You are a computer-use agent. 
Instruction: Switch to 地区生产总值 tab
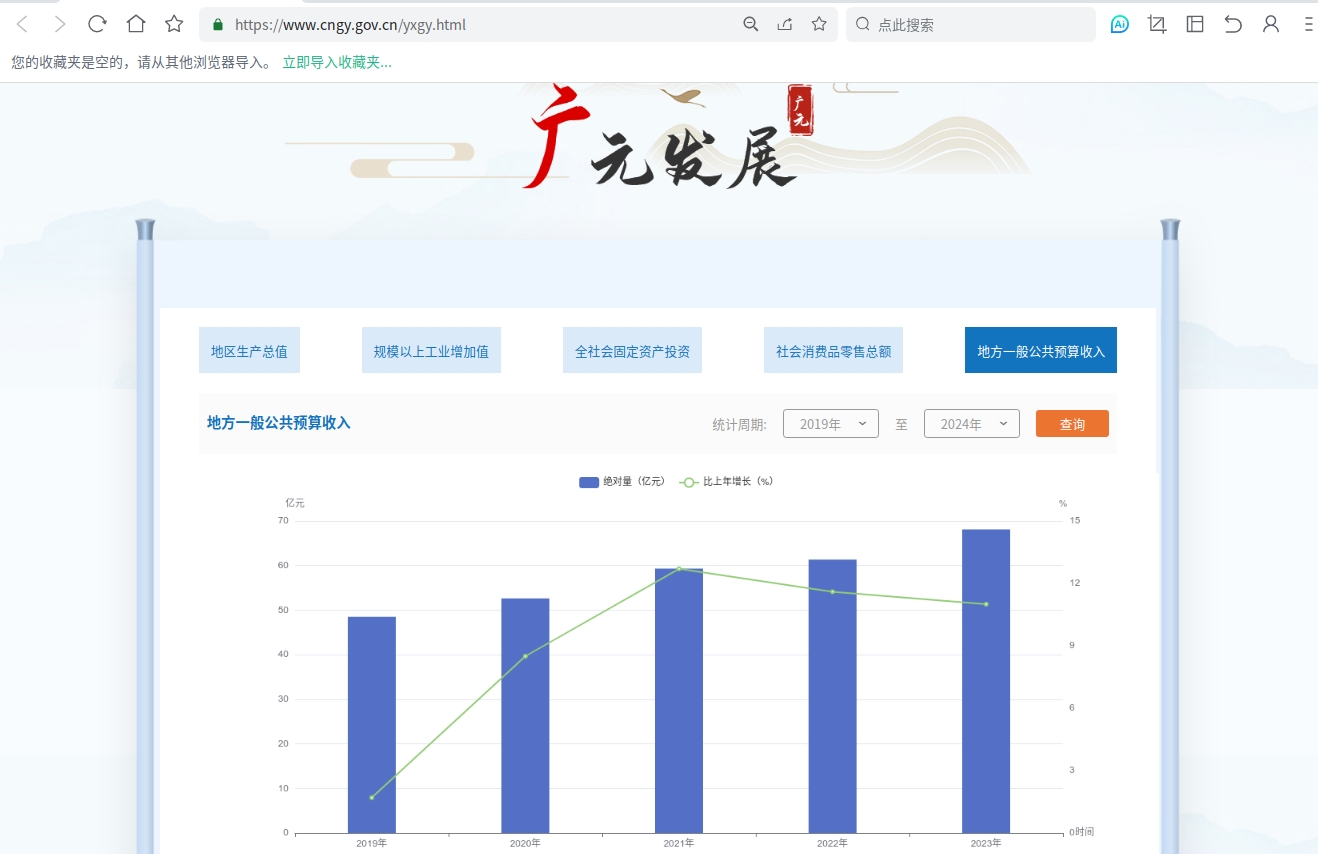[249, 351]
